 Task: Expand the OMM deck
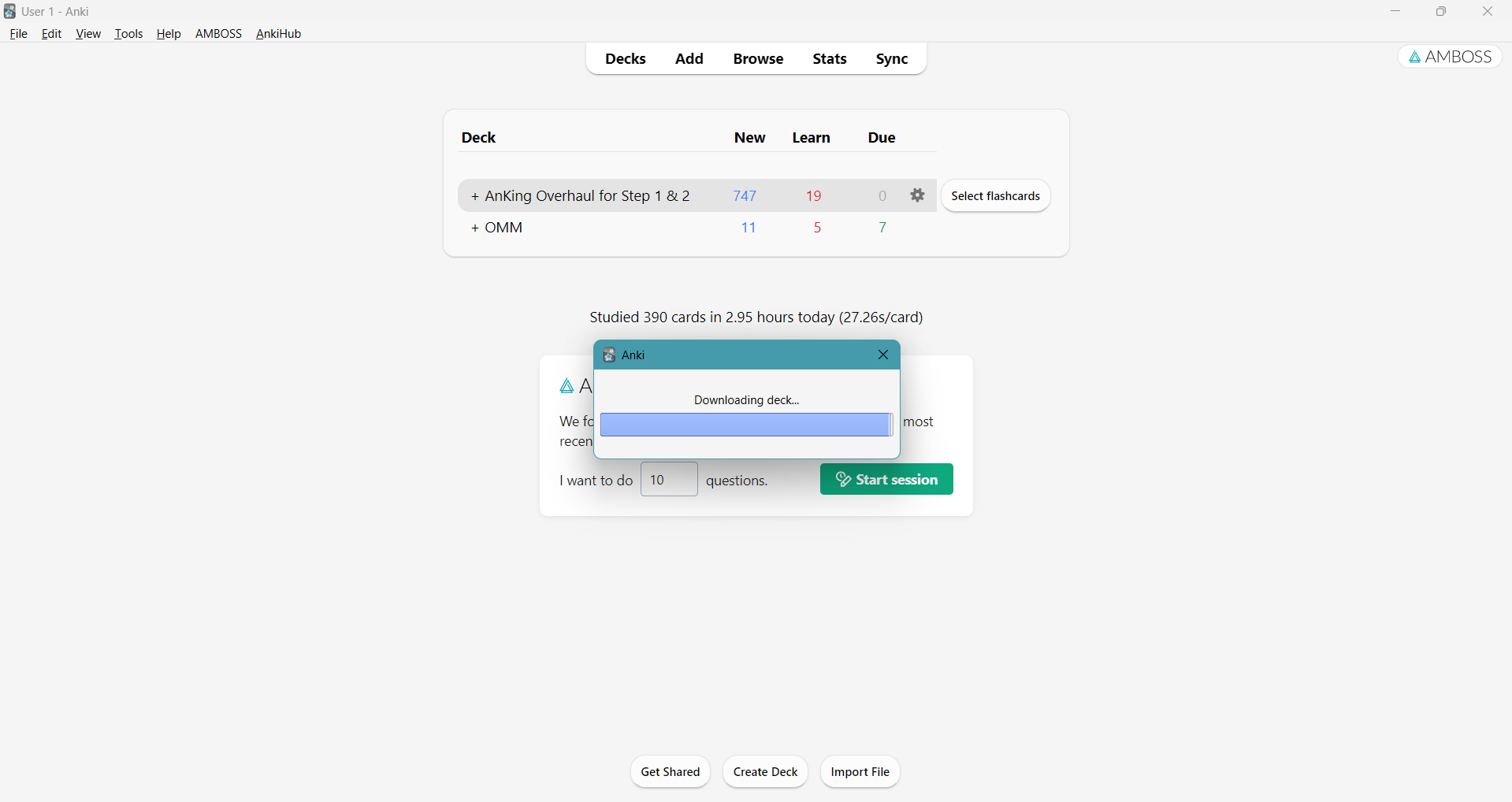coord(474,228)
